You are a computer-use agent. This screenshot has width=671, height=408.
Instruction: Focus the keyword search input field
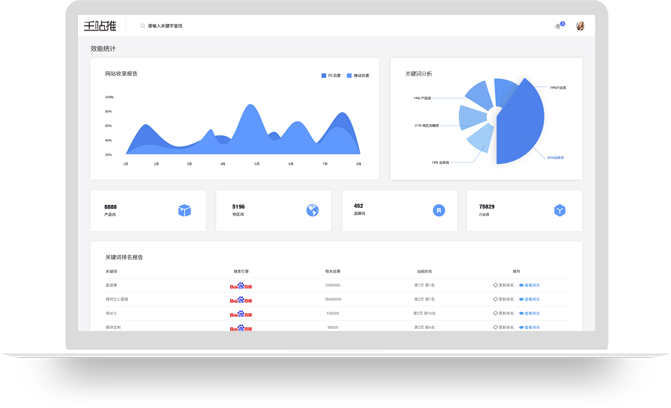point(165,26)
